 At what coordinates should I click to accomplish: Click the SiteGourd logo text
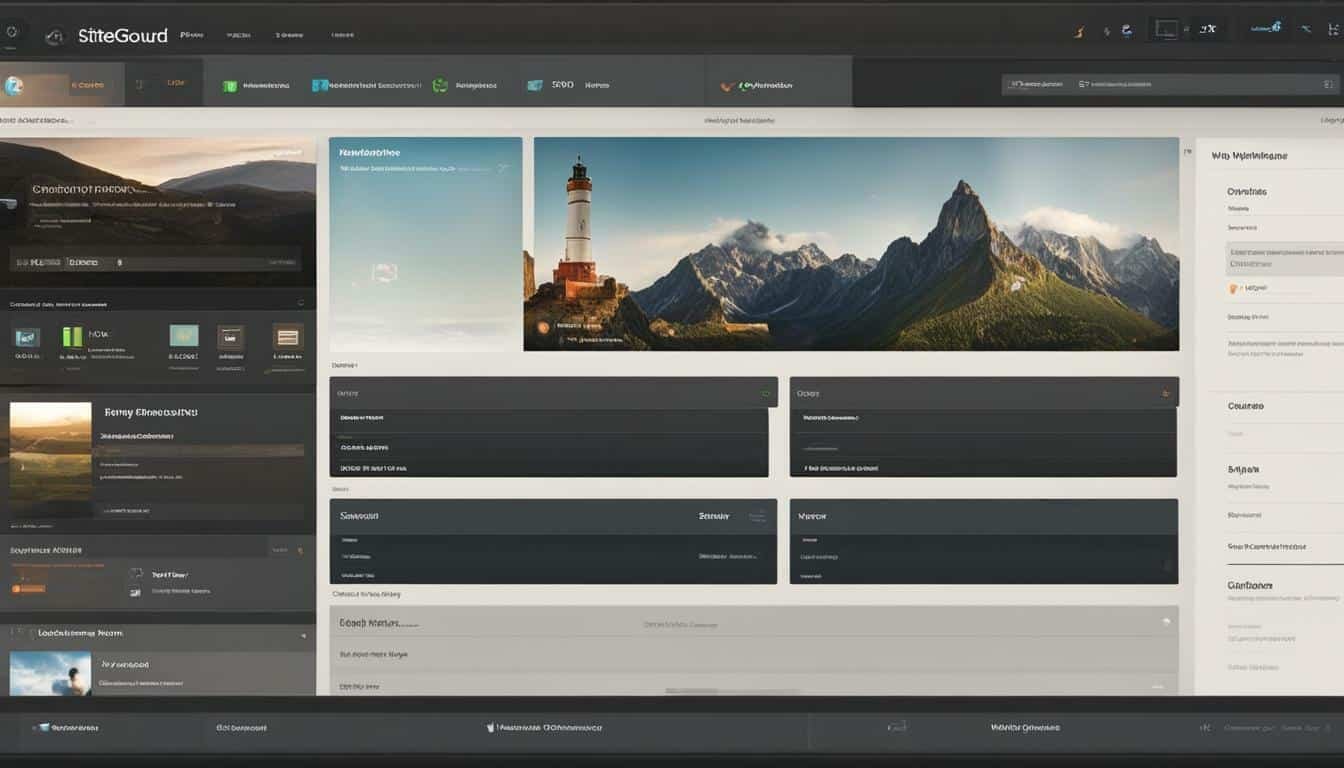pos(123,36)
